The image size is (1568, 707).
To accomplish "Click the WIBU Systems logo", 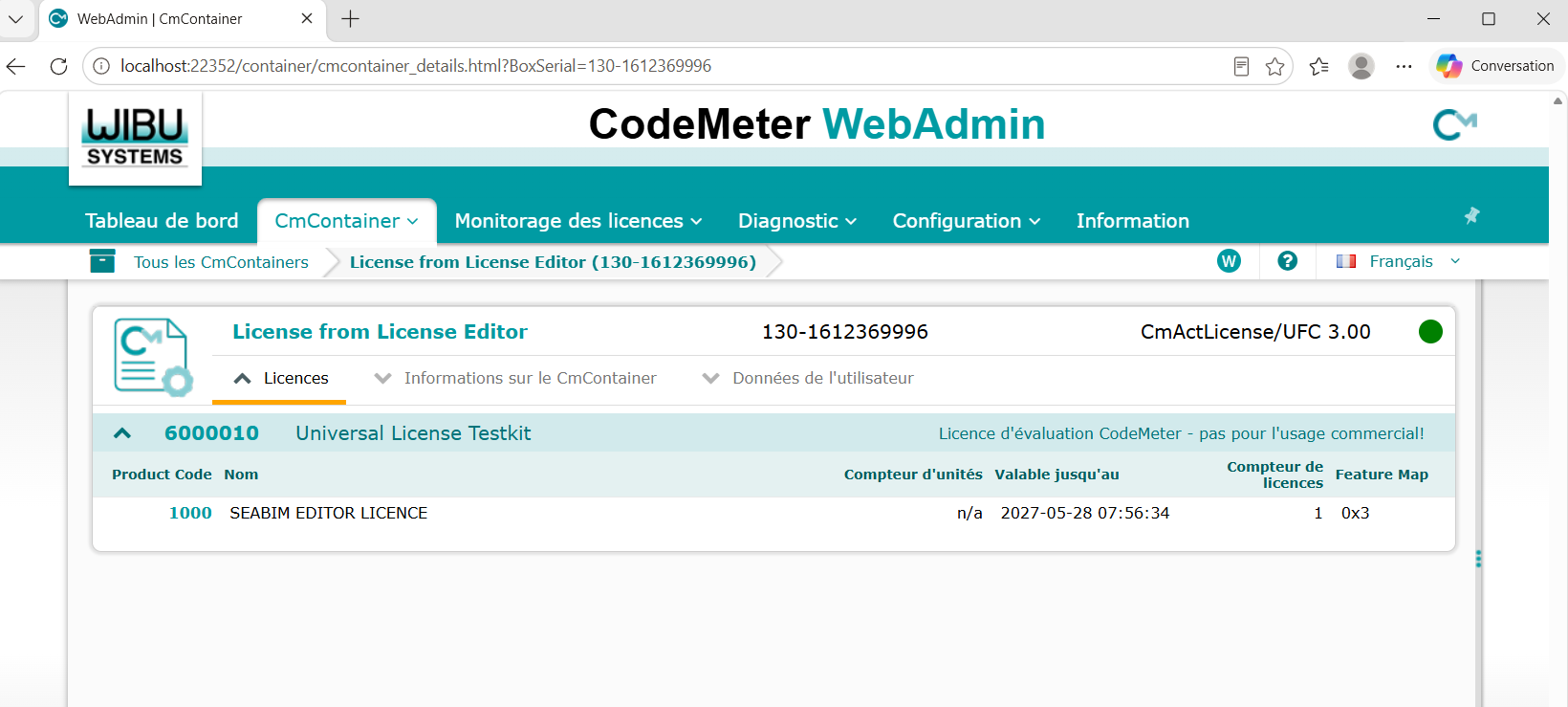I will click(x=135, y=138).
